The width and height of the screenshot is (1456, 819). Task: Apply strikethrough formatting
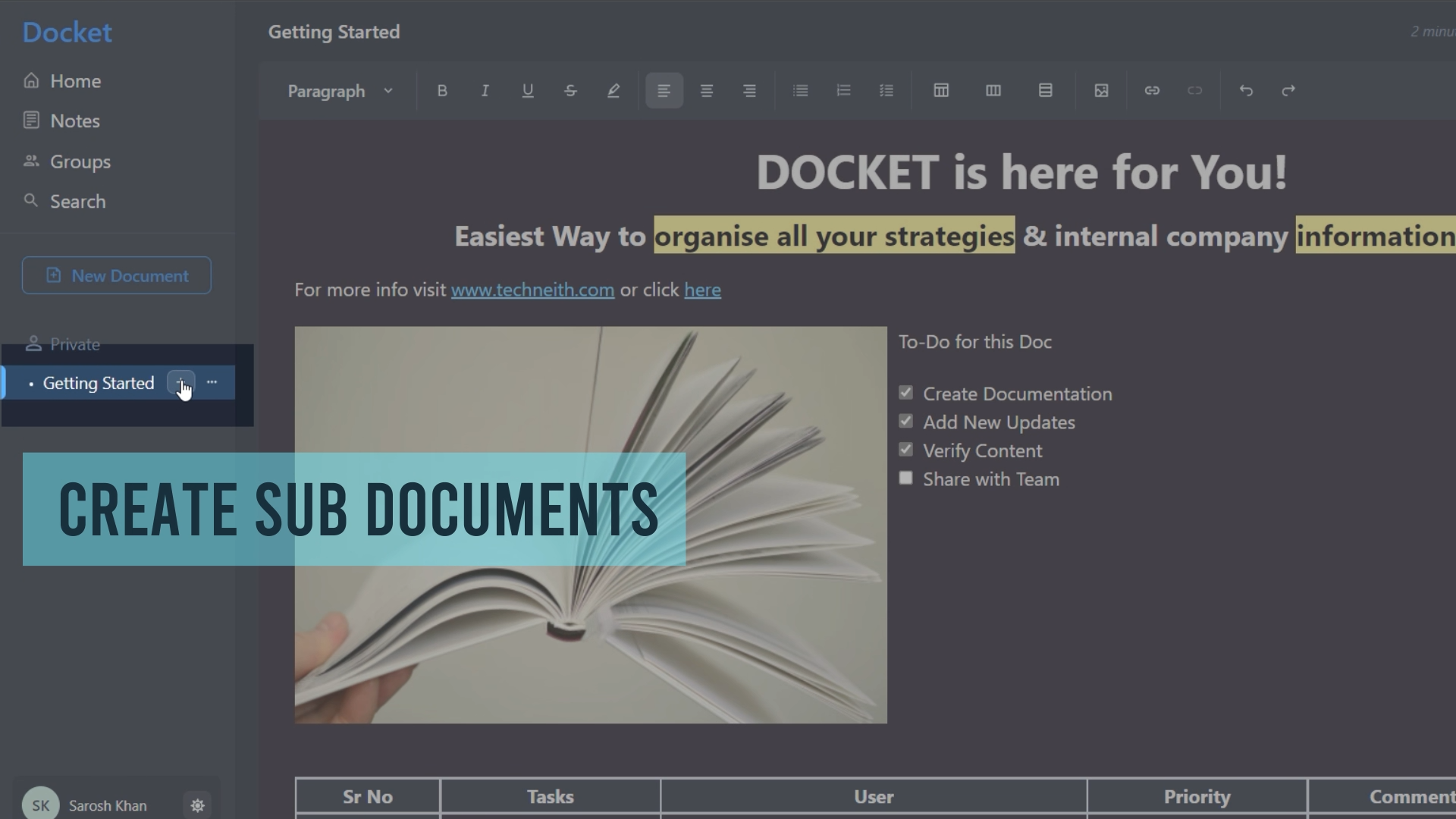pos(570,91)
